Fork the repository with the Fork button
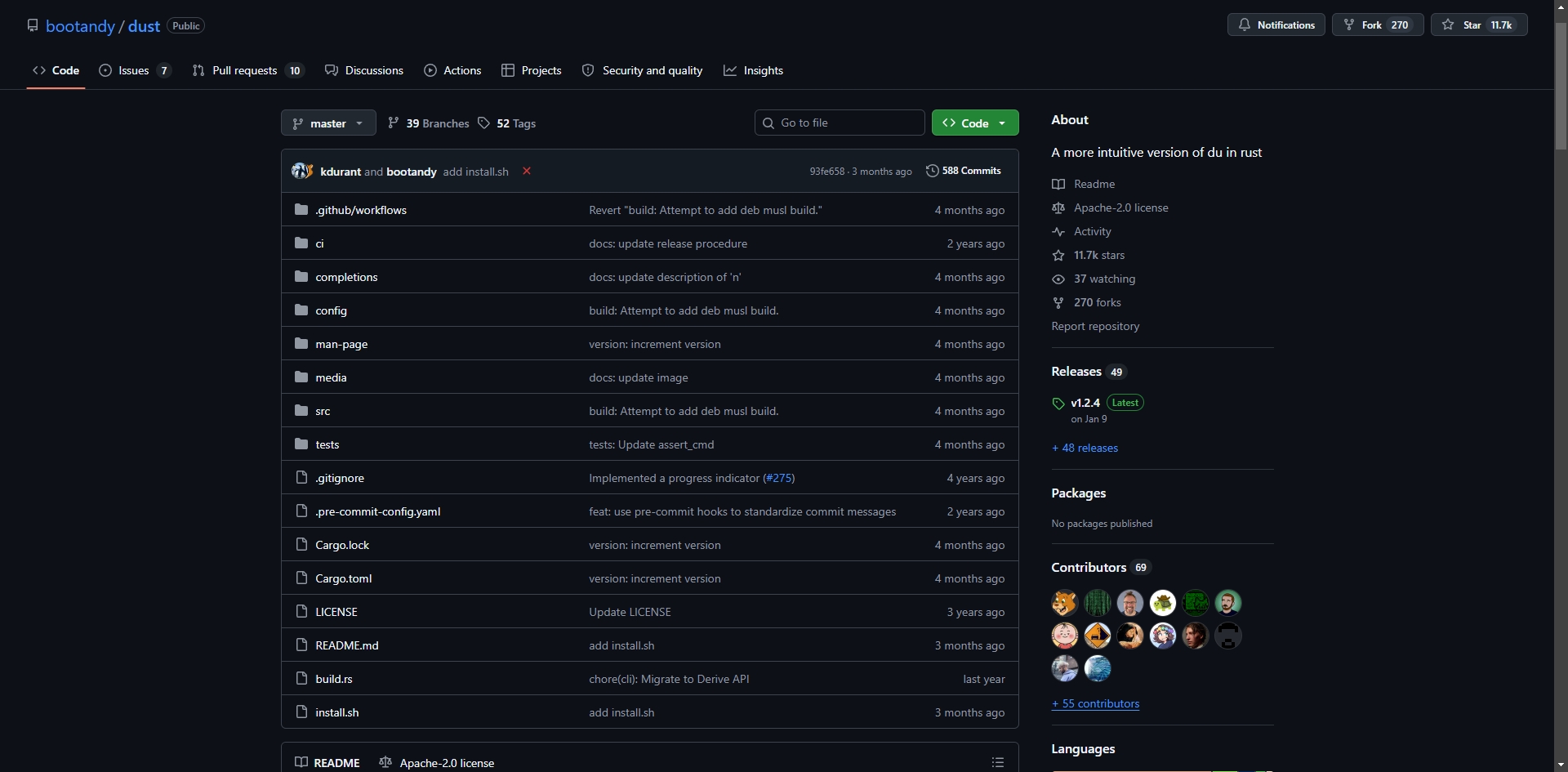 (x=1378, y=25)
